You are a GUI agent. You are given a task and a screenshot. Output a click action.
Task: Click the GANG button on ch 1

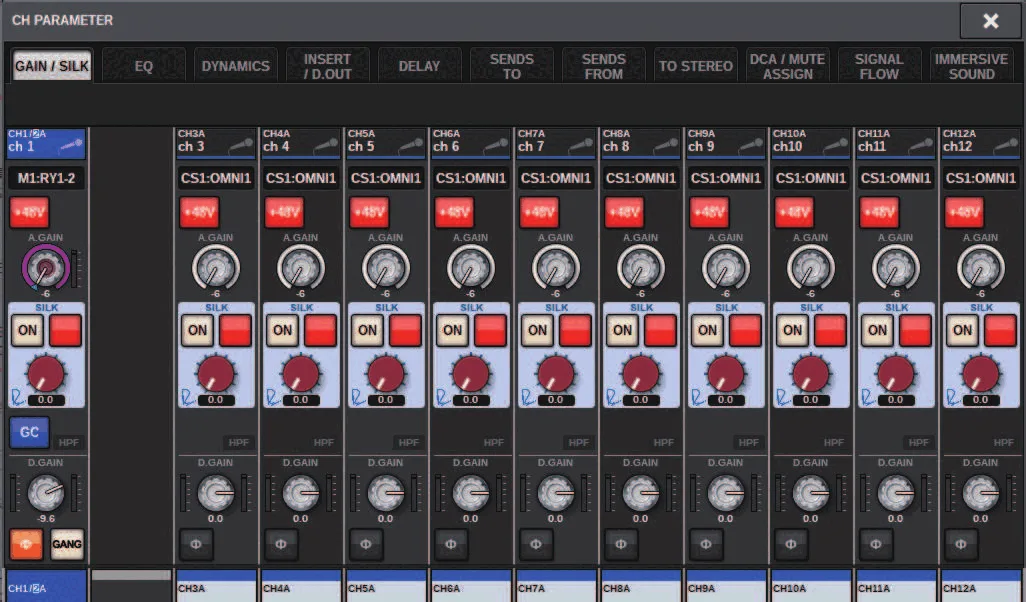(67, 544)
